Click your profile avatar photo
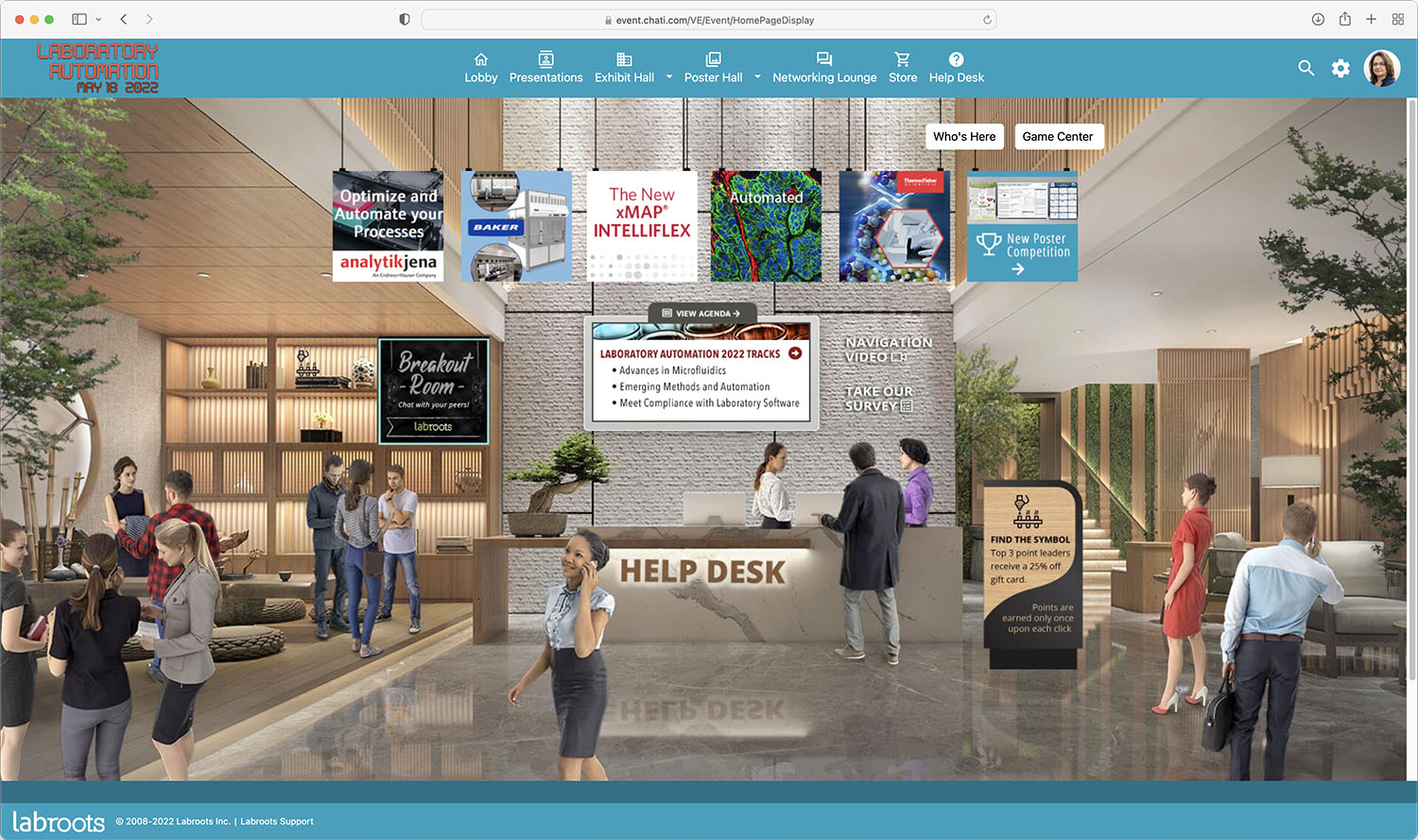 pos(1382,68)
